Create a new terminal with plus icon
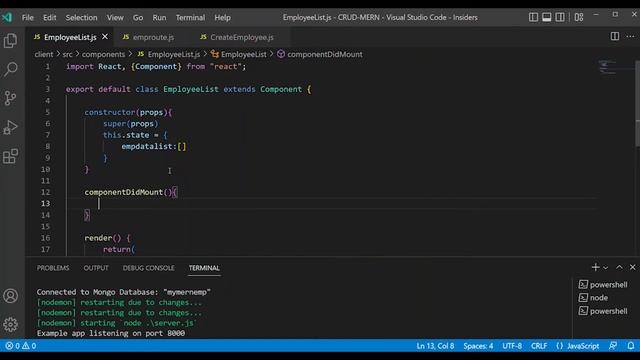Viewport: 640px width, 360px height. click(596, 267)
